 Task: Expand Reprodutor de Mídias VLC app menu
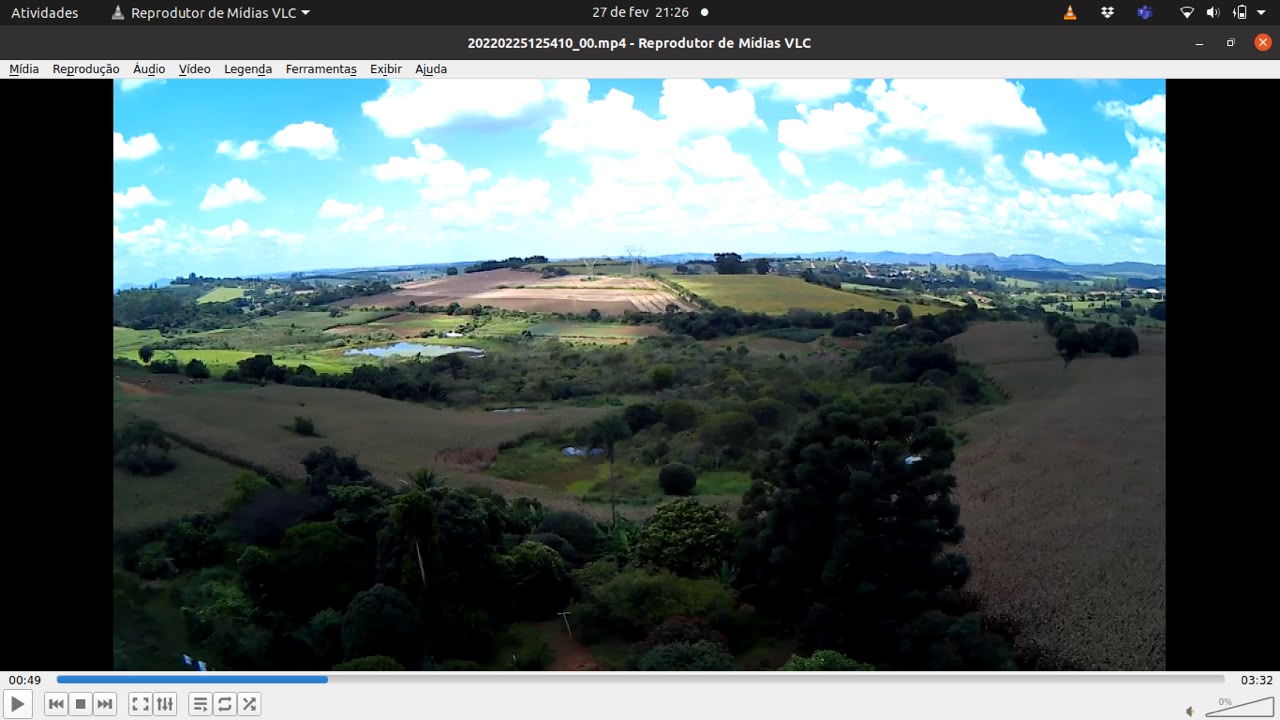[x=210, y=13]
